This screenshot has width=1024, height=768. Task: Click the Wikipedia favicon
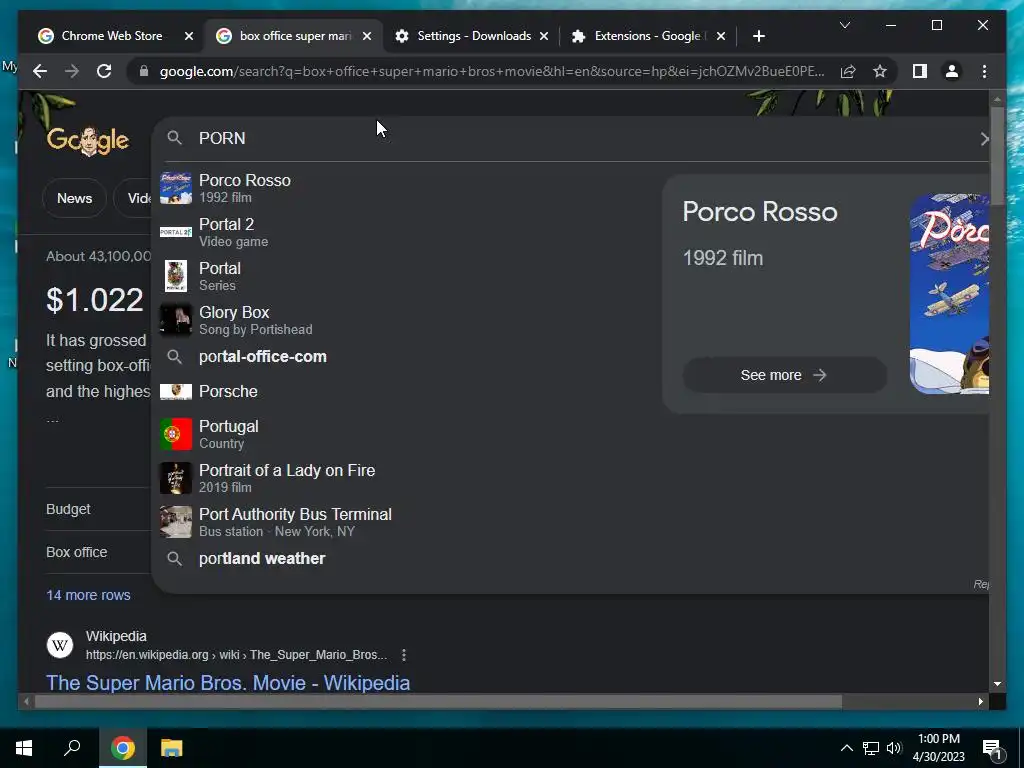pos(59,645)
